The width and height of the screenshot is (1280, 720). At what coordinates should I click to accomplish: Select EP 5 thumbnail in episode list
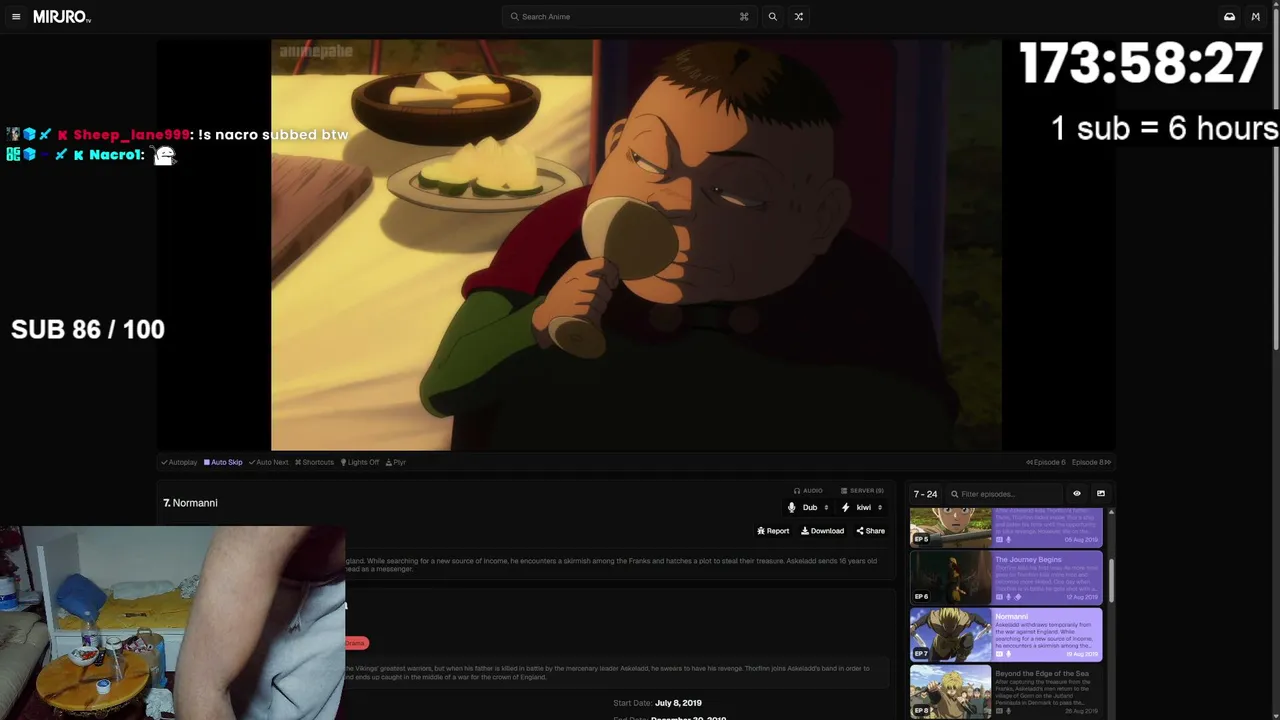point(950,527)
